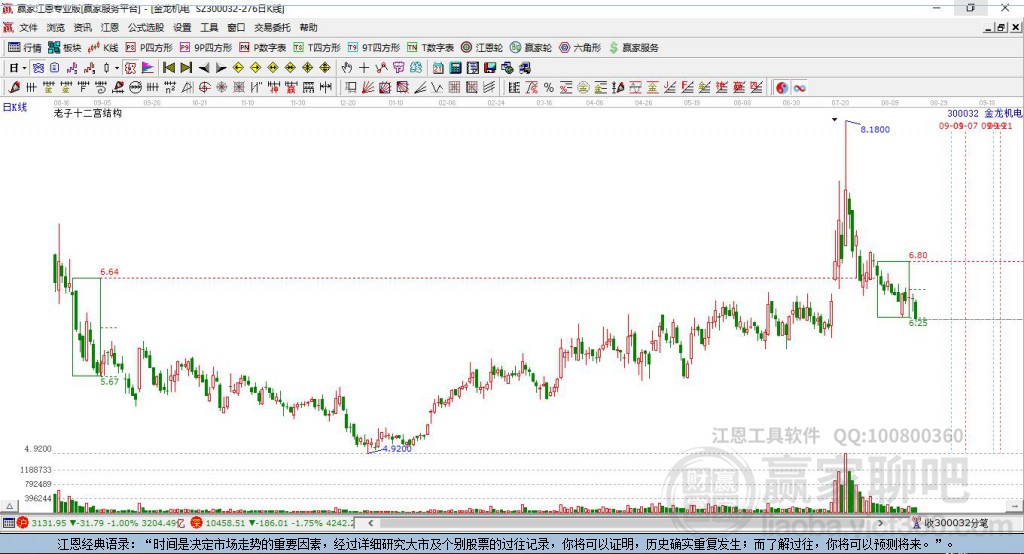Open the 江恩 menu
Image resolution: width=1024 pixels, height=554 pixels.
click(x=110, y=27)
